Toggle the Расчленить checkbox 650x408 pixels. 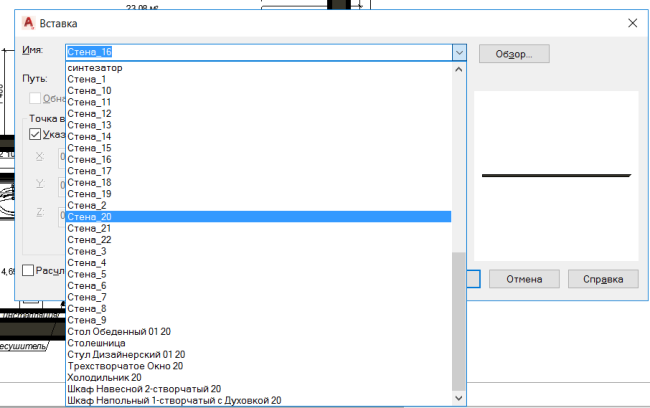coord(28,270)
